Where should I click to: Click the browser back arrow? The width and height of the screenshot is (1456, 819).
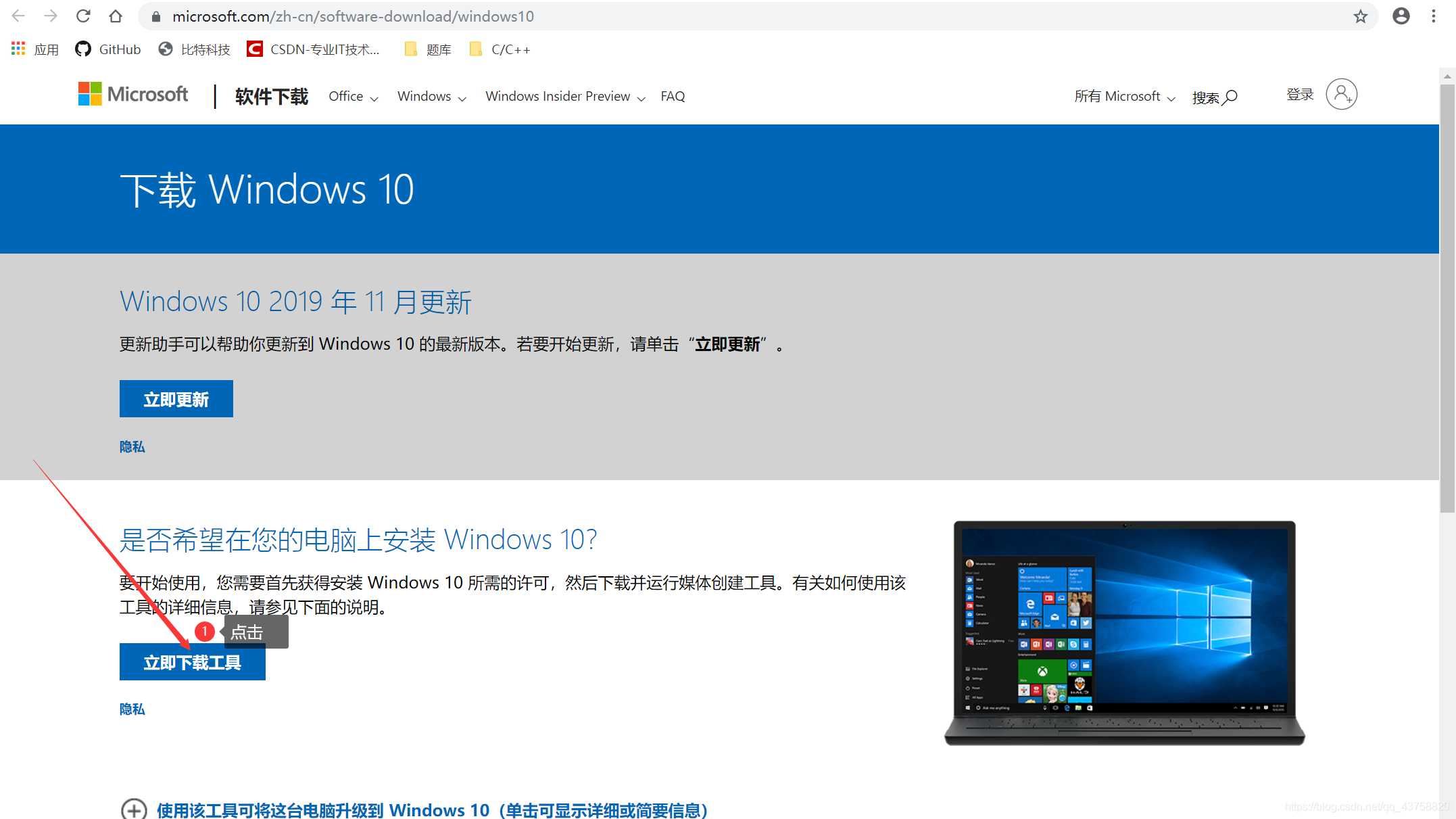click(x=18, y=16)
